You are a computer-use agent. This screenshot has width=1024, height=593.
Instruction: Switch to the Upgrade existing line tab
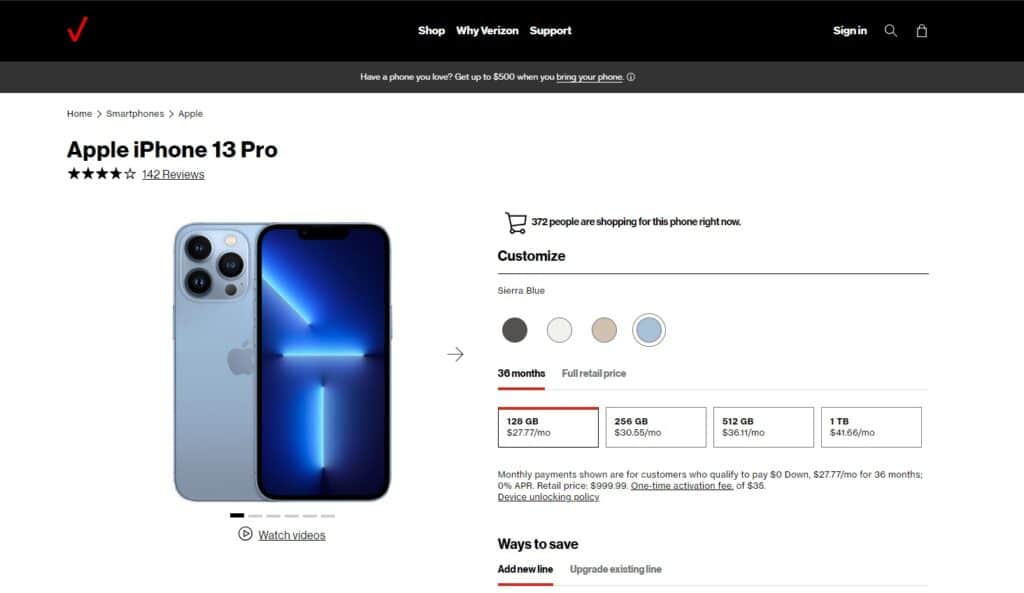coord(615,569)
